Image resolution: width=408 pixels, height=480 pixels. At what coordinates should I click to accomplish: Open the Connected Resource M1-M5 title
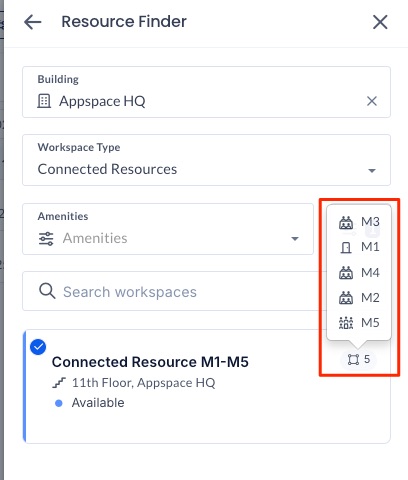coord(150,362)
